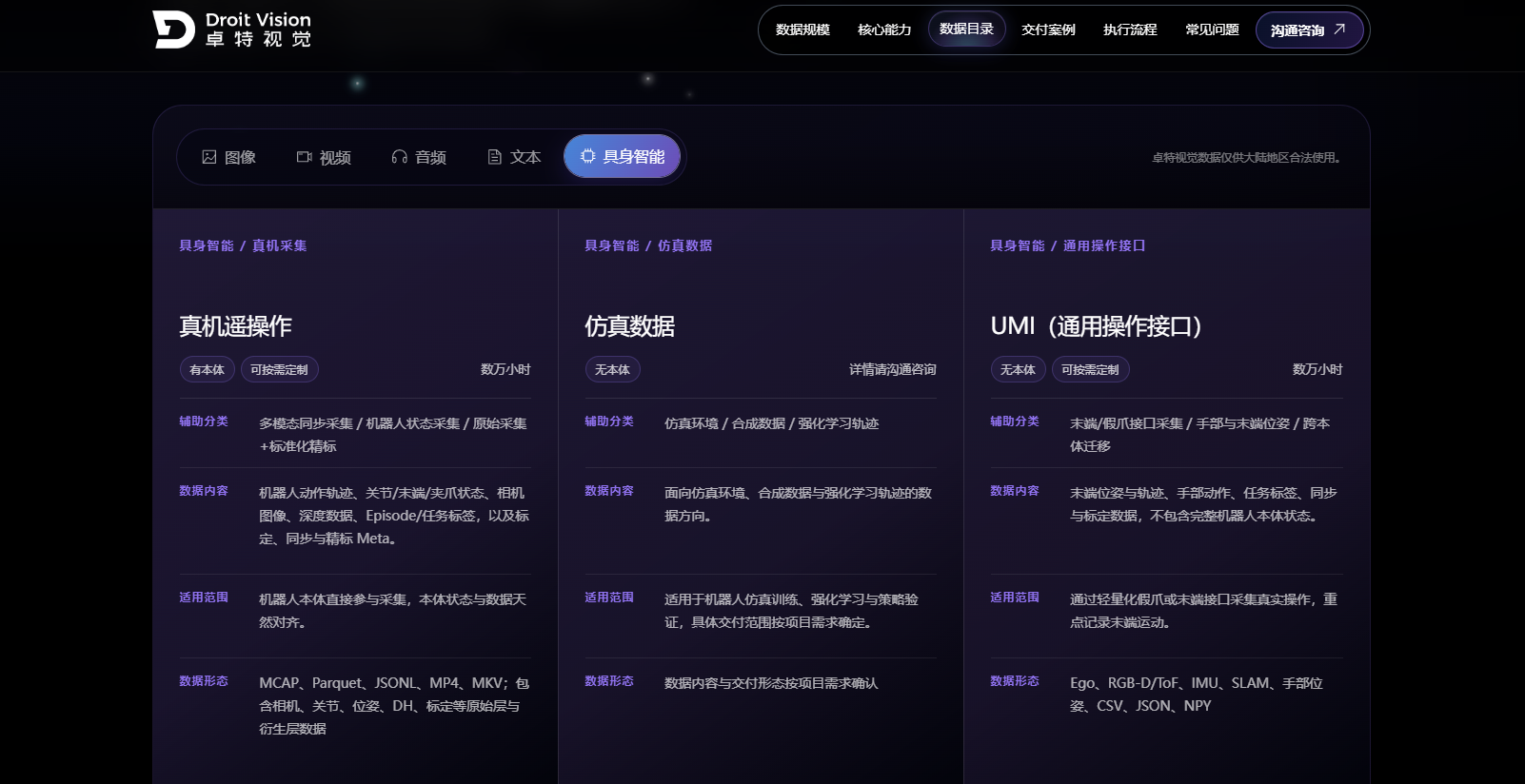1525x784 pixels.
Task: Click breadcrumb 具身智能 / 仿真数据
Action: tap(648, 245)
